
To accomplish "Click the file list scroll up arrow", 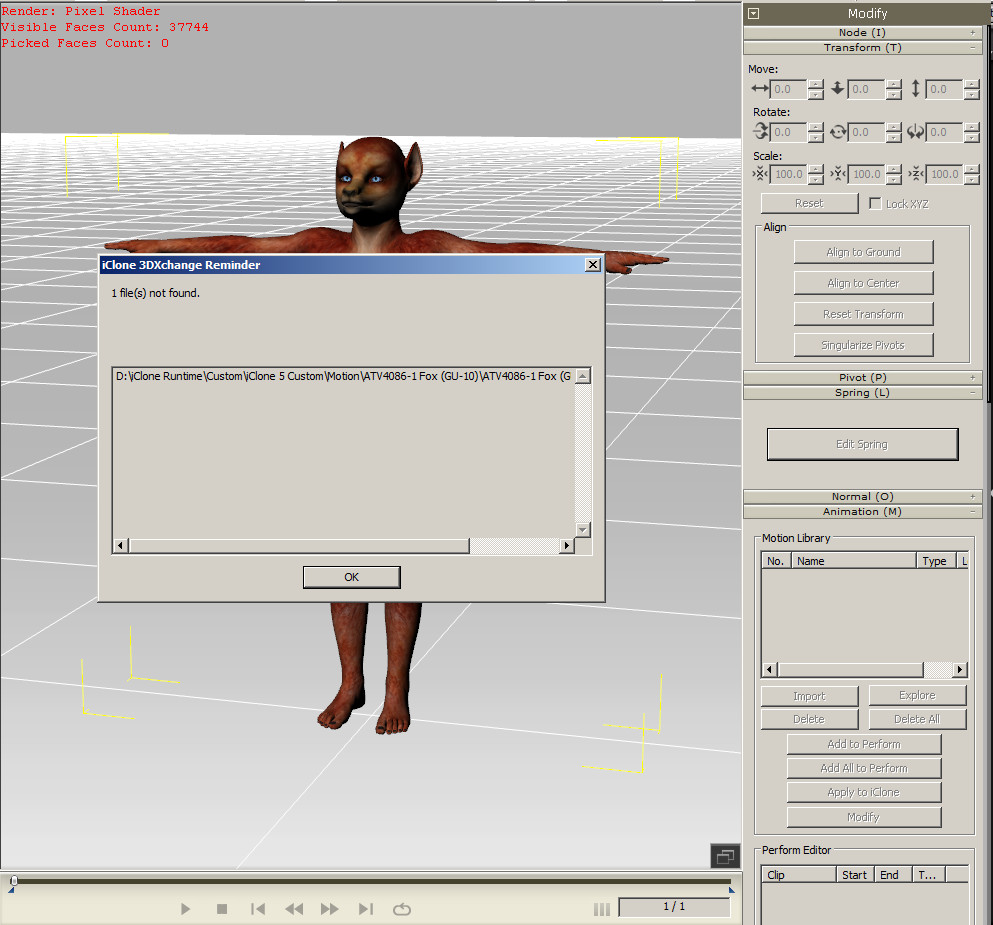I will tap(583, 376).
